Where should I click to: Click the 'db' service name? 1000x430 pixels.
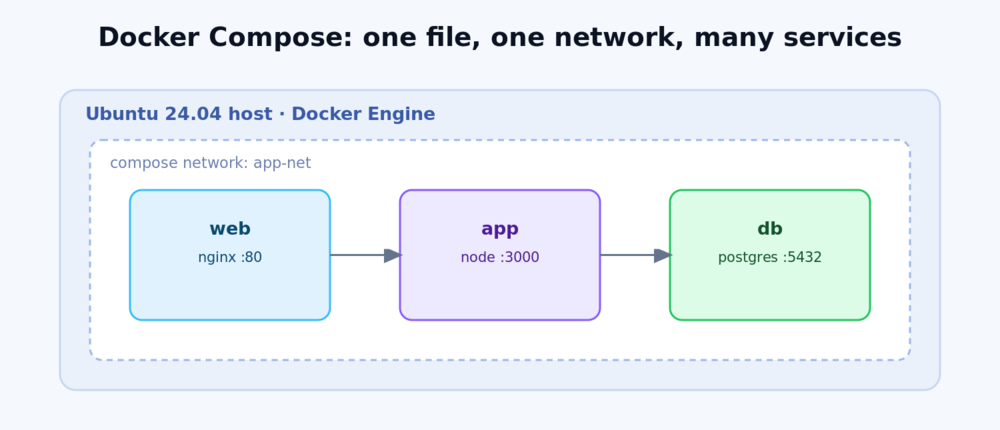click(770, 229)
